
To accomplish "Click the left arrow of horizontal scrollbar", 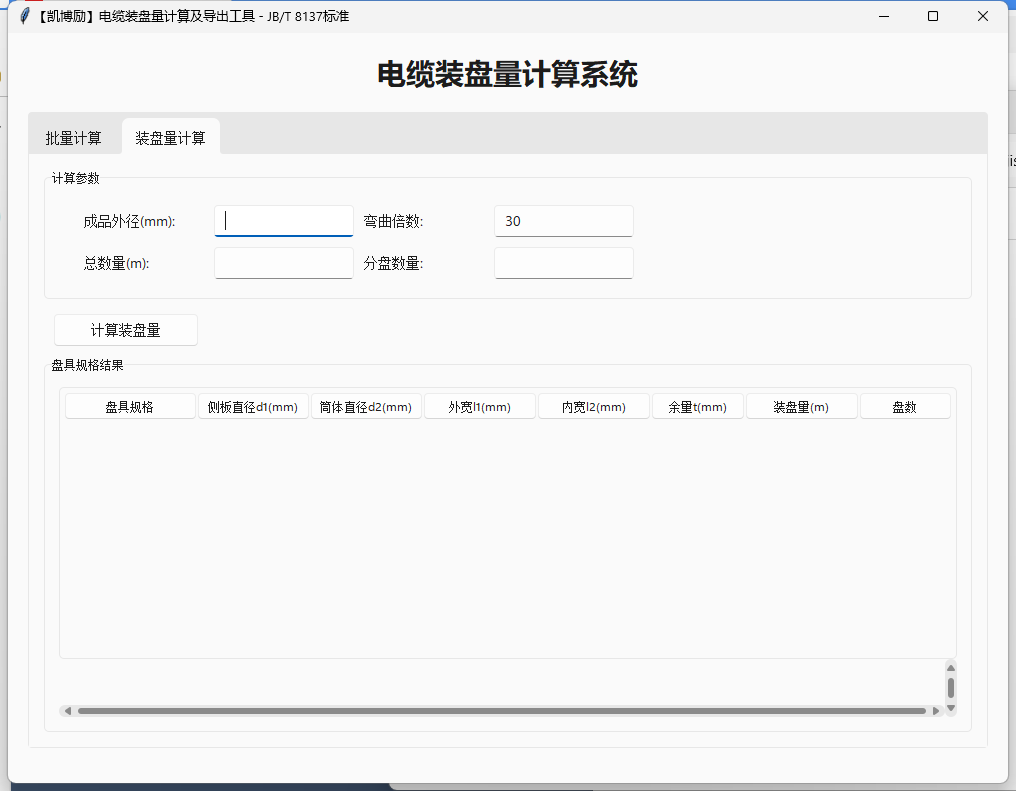I will coord(68,710).
